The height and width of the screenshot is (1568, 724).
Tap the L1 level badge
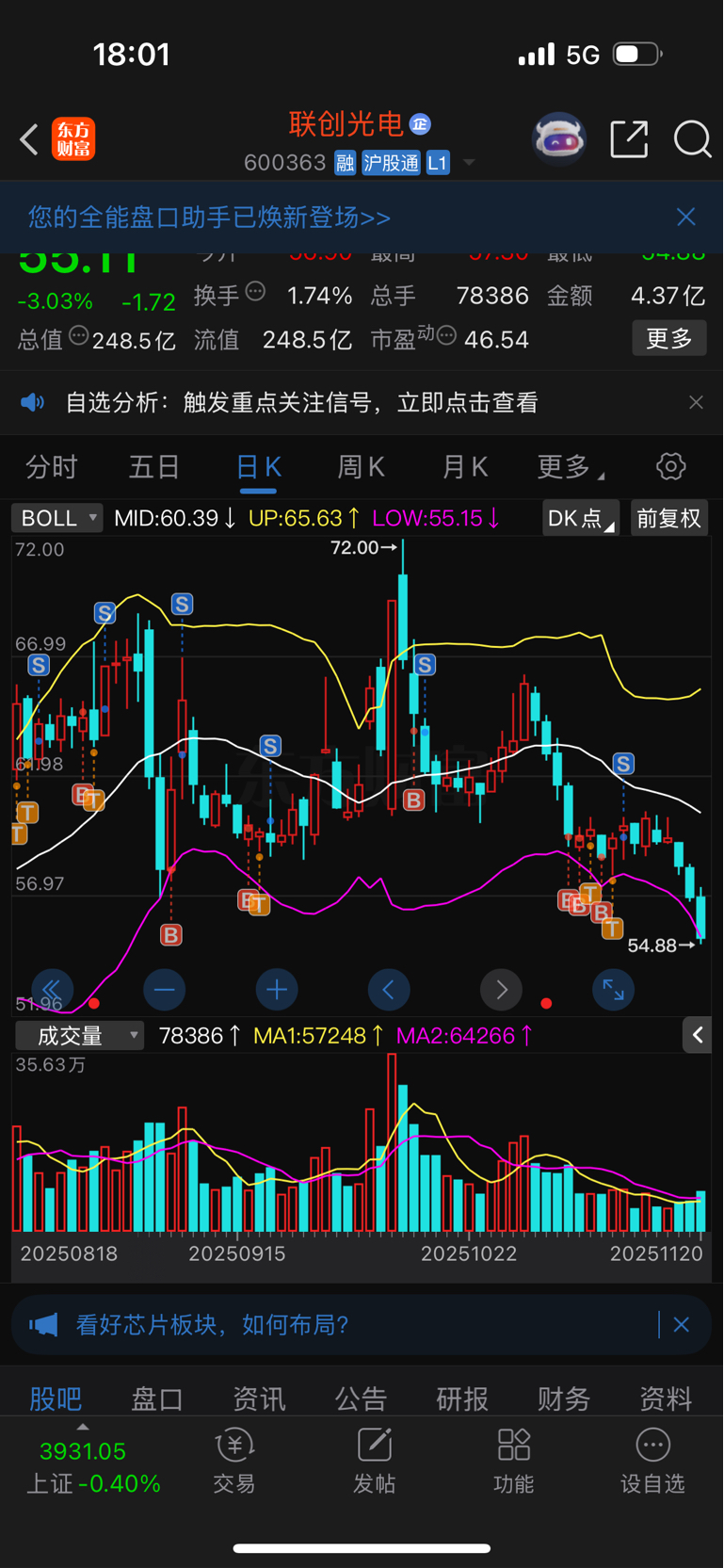[438, 163]
